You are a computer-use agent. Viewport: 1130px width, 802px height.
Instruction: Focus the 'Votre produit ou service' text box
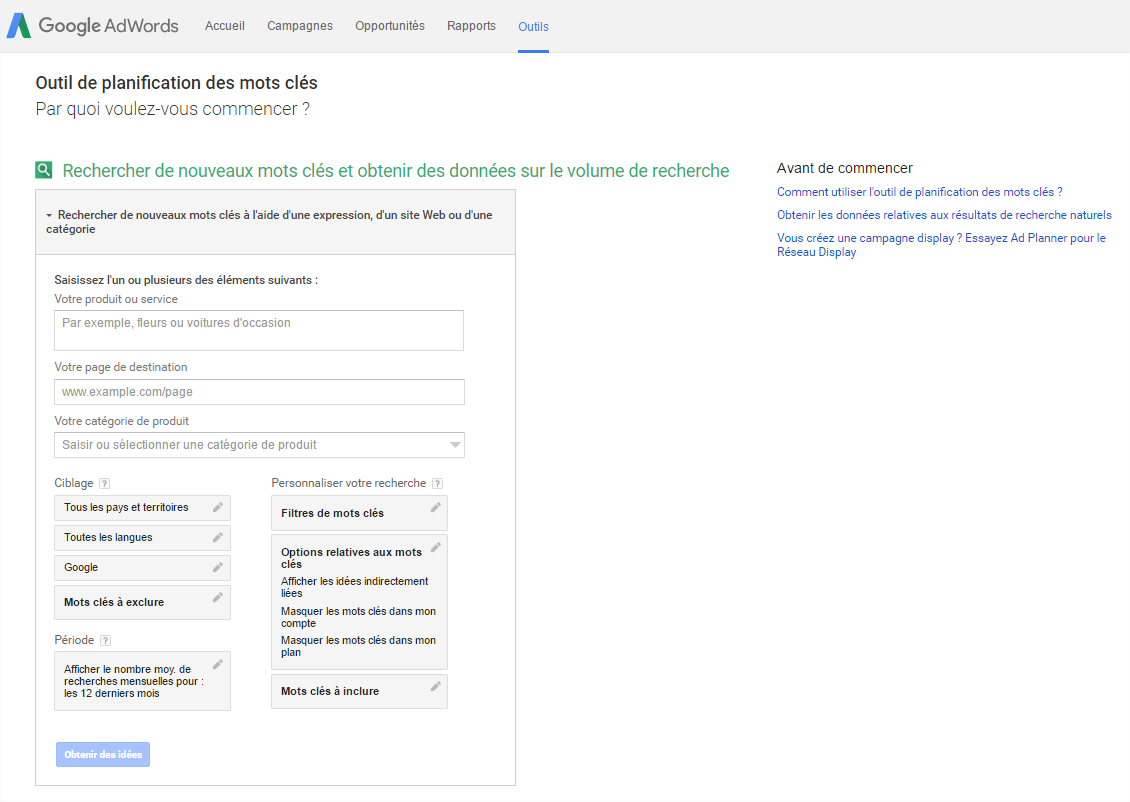pos(259,331)
